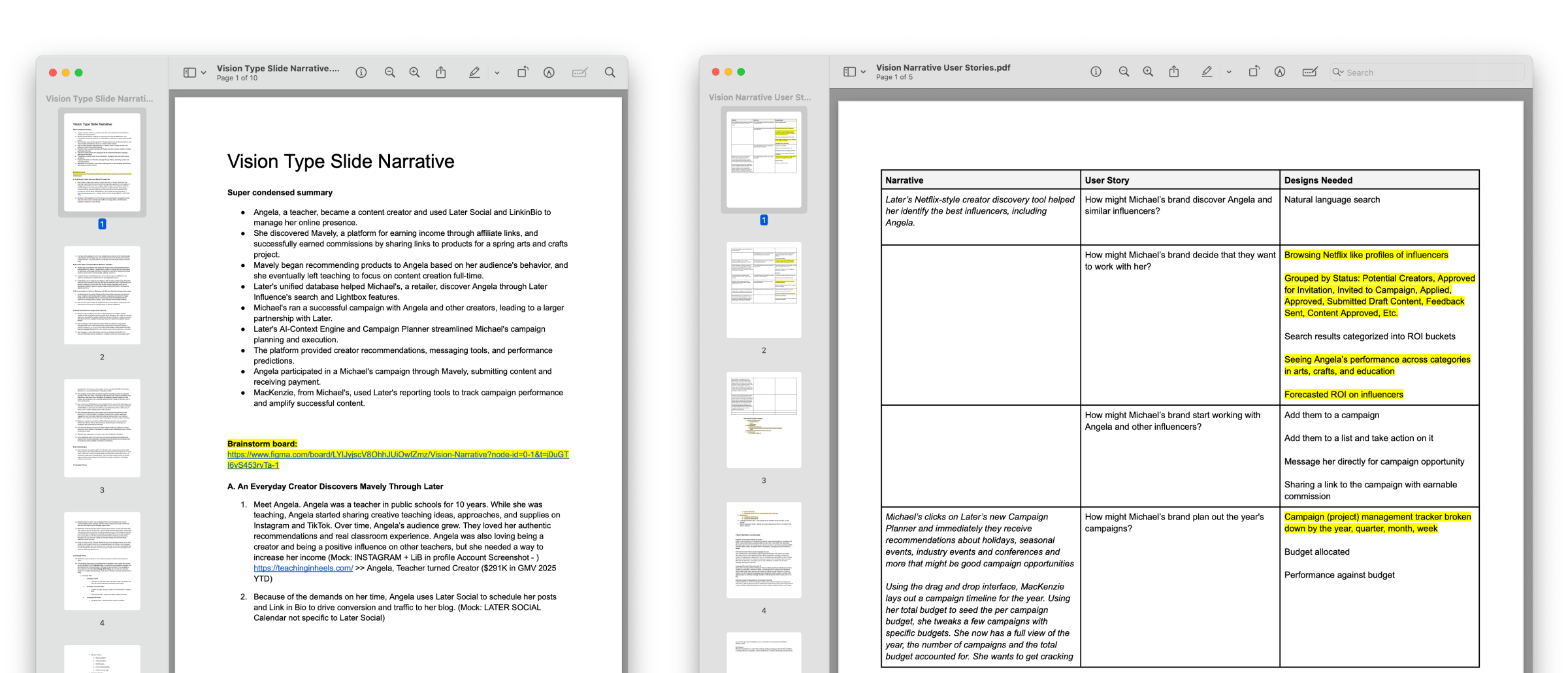Image resolution: width=1568 pixels, height=673 pixels.
Task: Click form filling icon in User Stories window
Action: click(x=1310, y=72)
